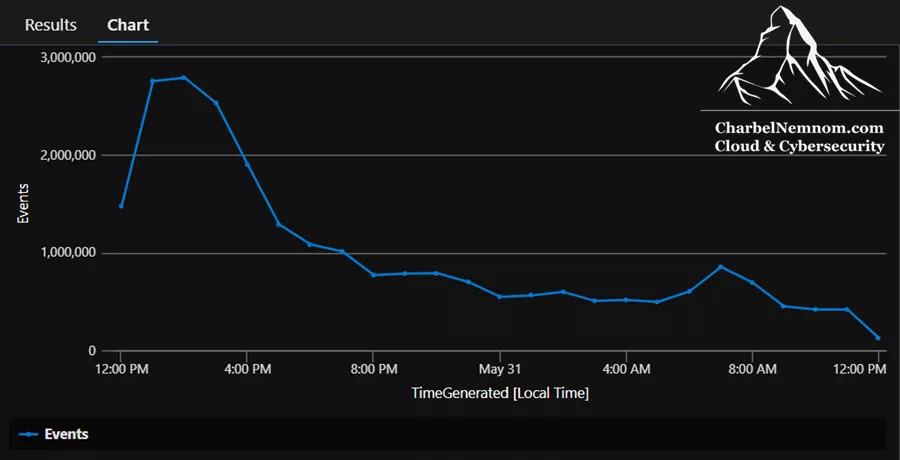
Task: Open the CharbelNemnom.com link text
Action: coord(799,127)
